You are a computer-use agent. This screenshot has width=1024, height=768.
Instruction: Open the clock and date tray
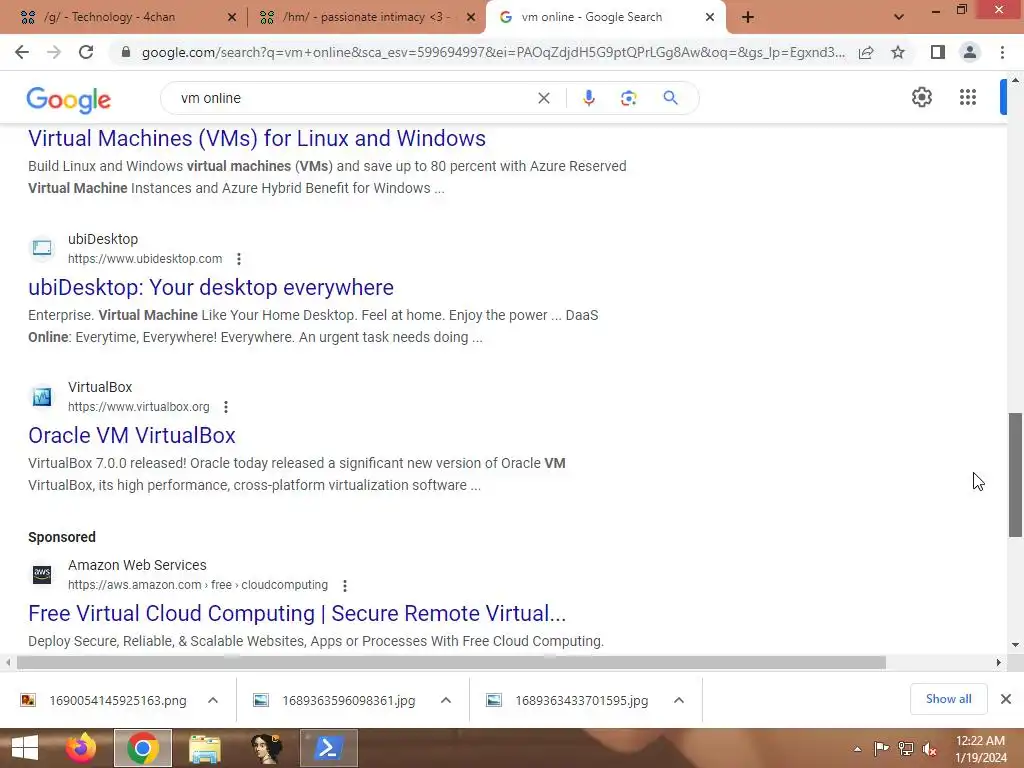coord(981,748)
